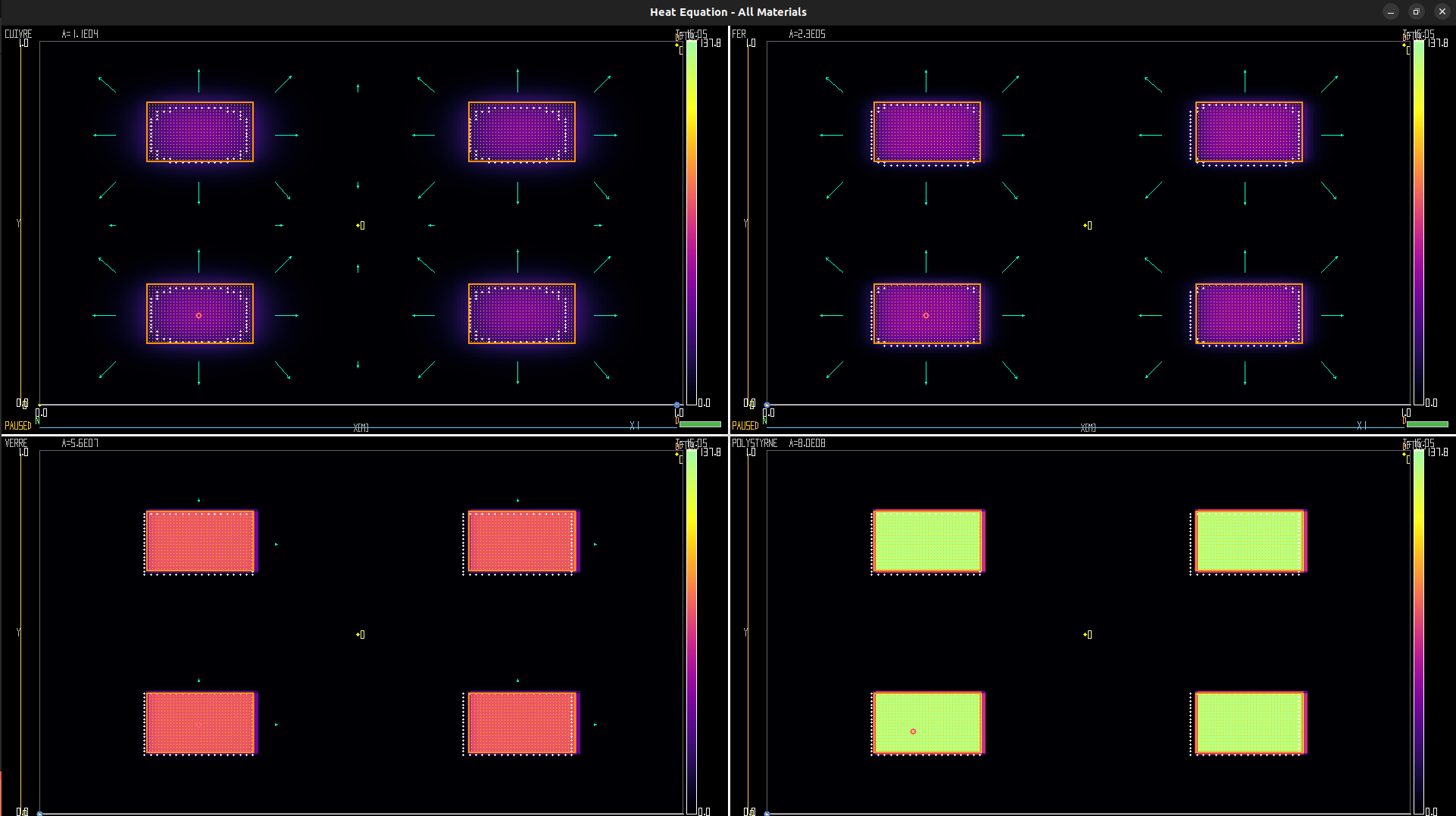Viewport: 1456px width, 816px height.
Task: Click the green progress bar under the Cuivre panel
Action: pos(700,425)
